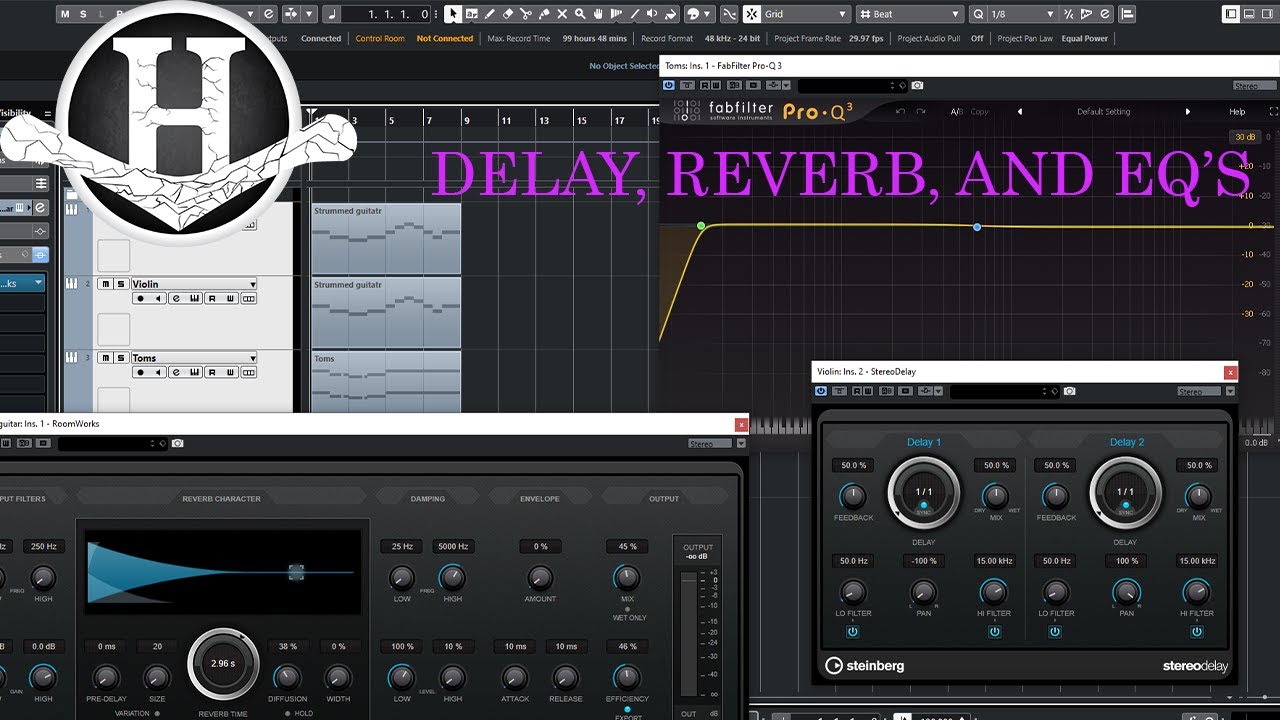The image size is (1280, 720).
Task: Click green EQ band node in Pro-Q 3
Action: tap(701, 226)
